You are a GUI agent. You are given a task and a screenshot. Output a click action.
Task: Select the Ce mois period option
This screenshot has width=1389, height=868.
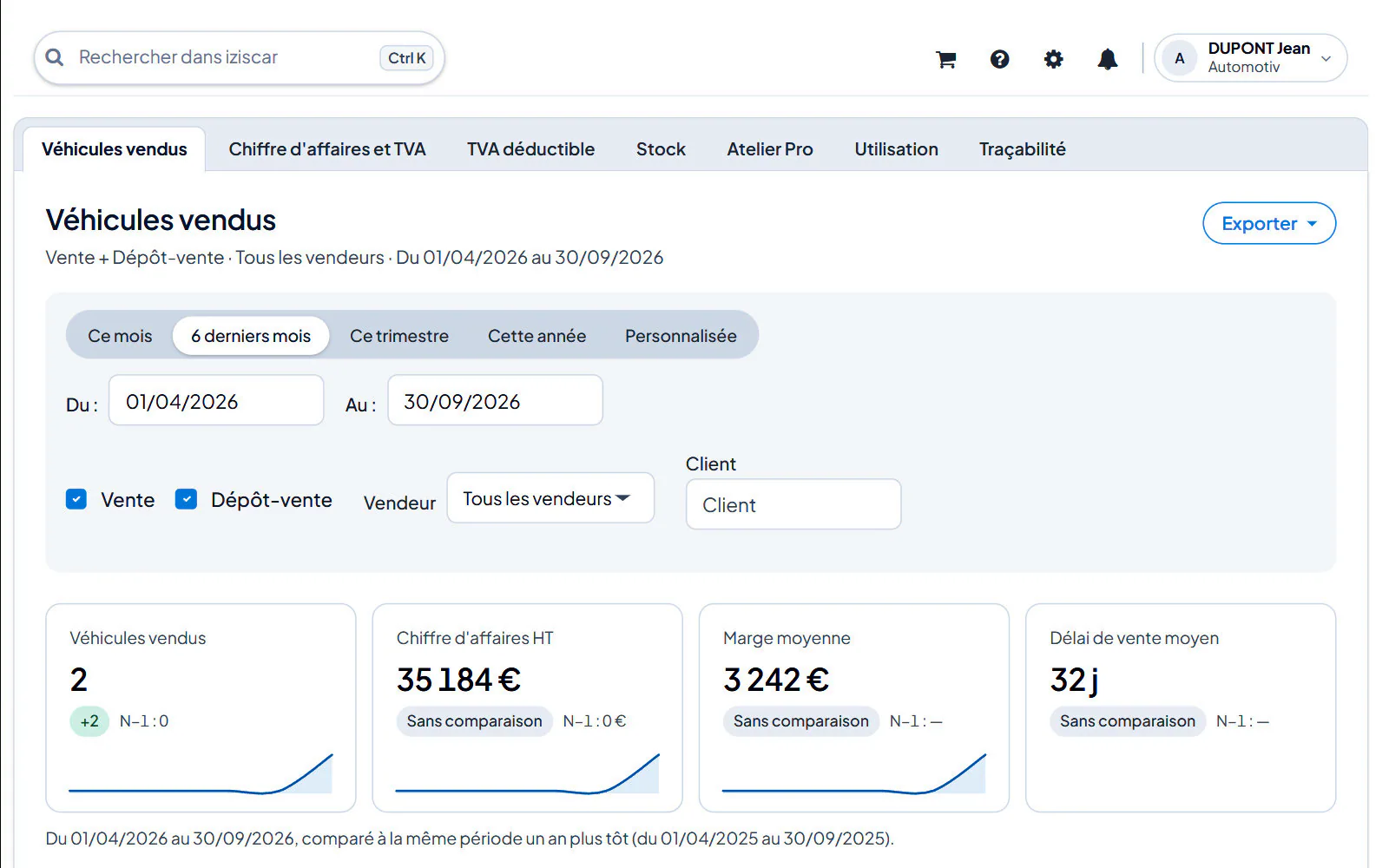pyautogui.click(x=120, y=336)
